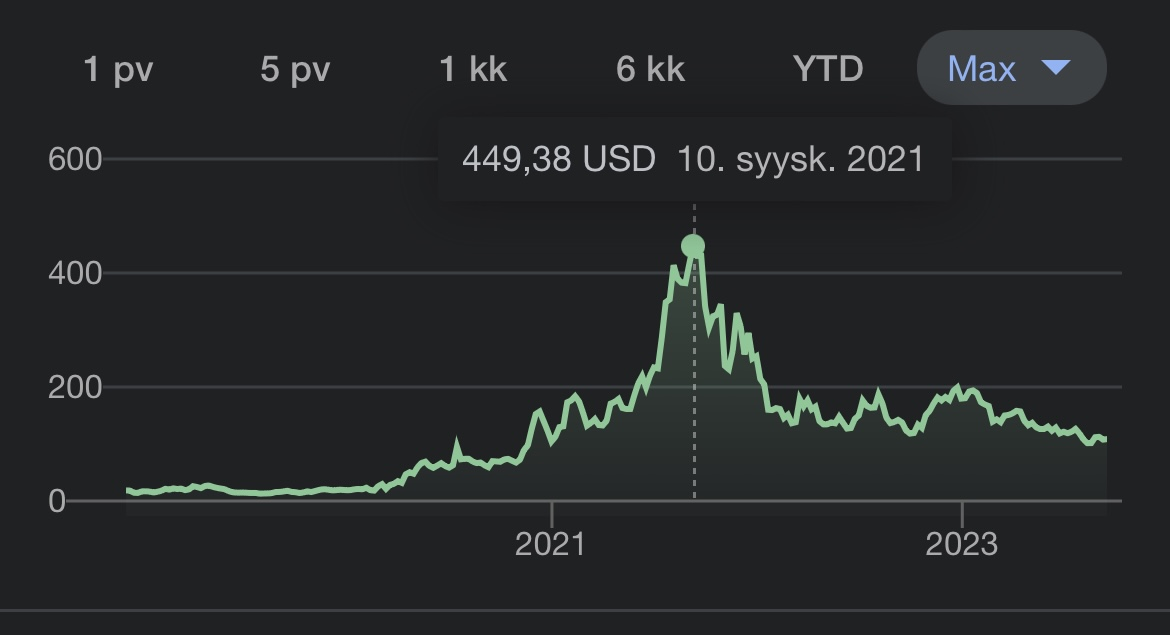
Task: Click the 10. syysk. 2021 tooltip date
Action: coord(800,159)
